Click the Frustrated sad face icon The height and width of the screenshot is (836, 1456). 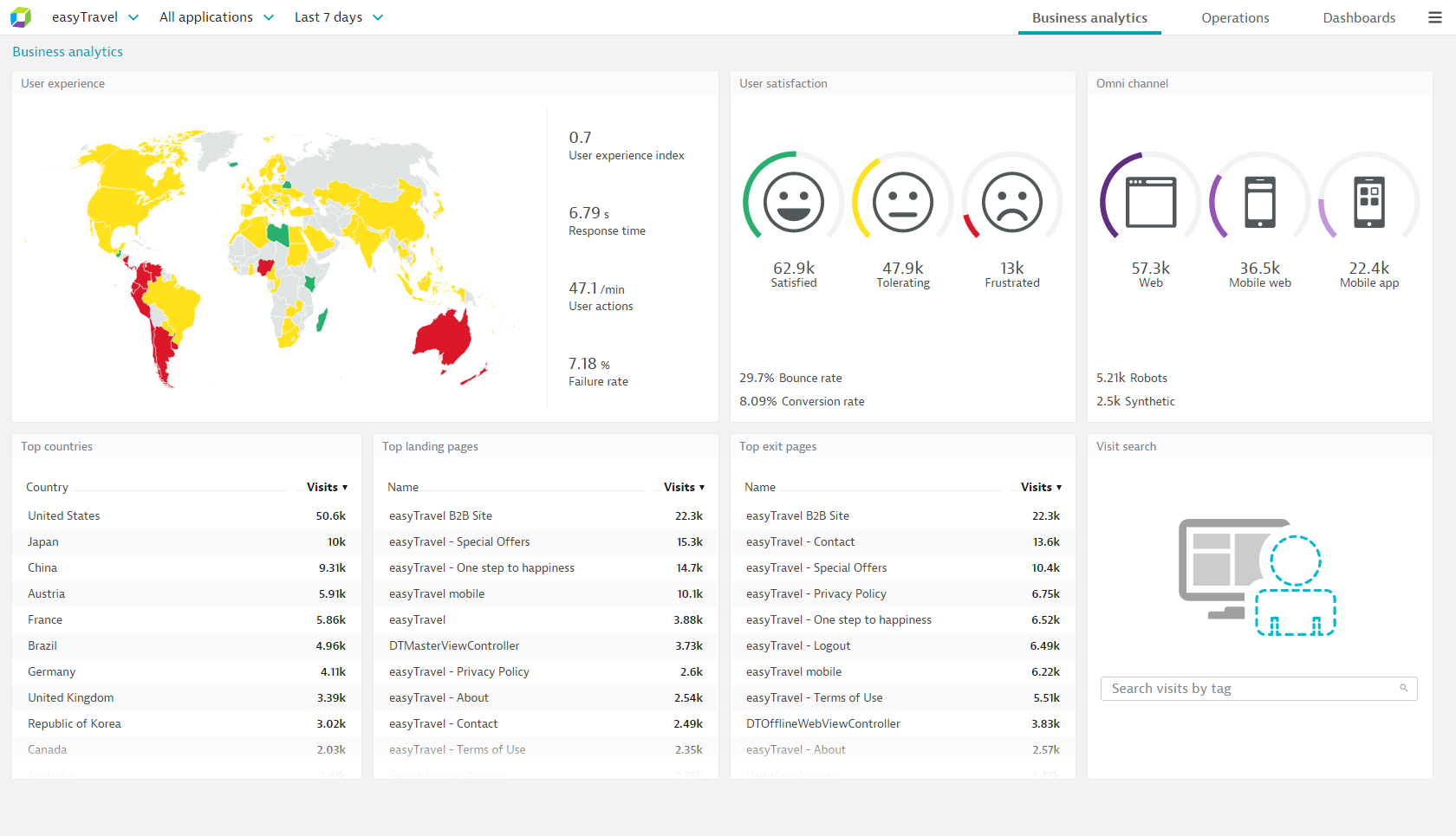(x=1011, y=202)
